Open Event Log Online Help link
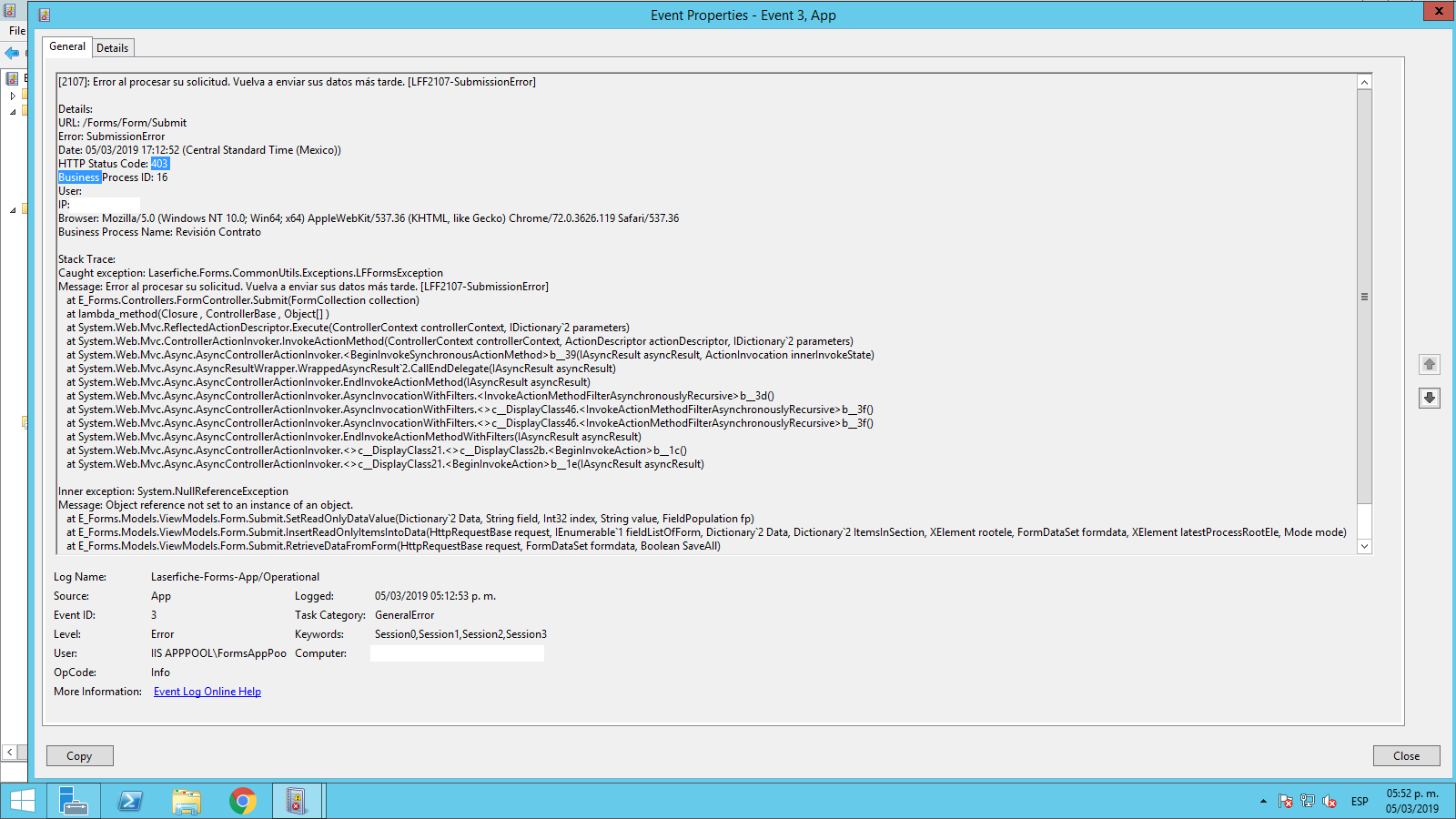Viewport: 1456px width, 819px height. pos(207,692)
